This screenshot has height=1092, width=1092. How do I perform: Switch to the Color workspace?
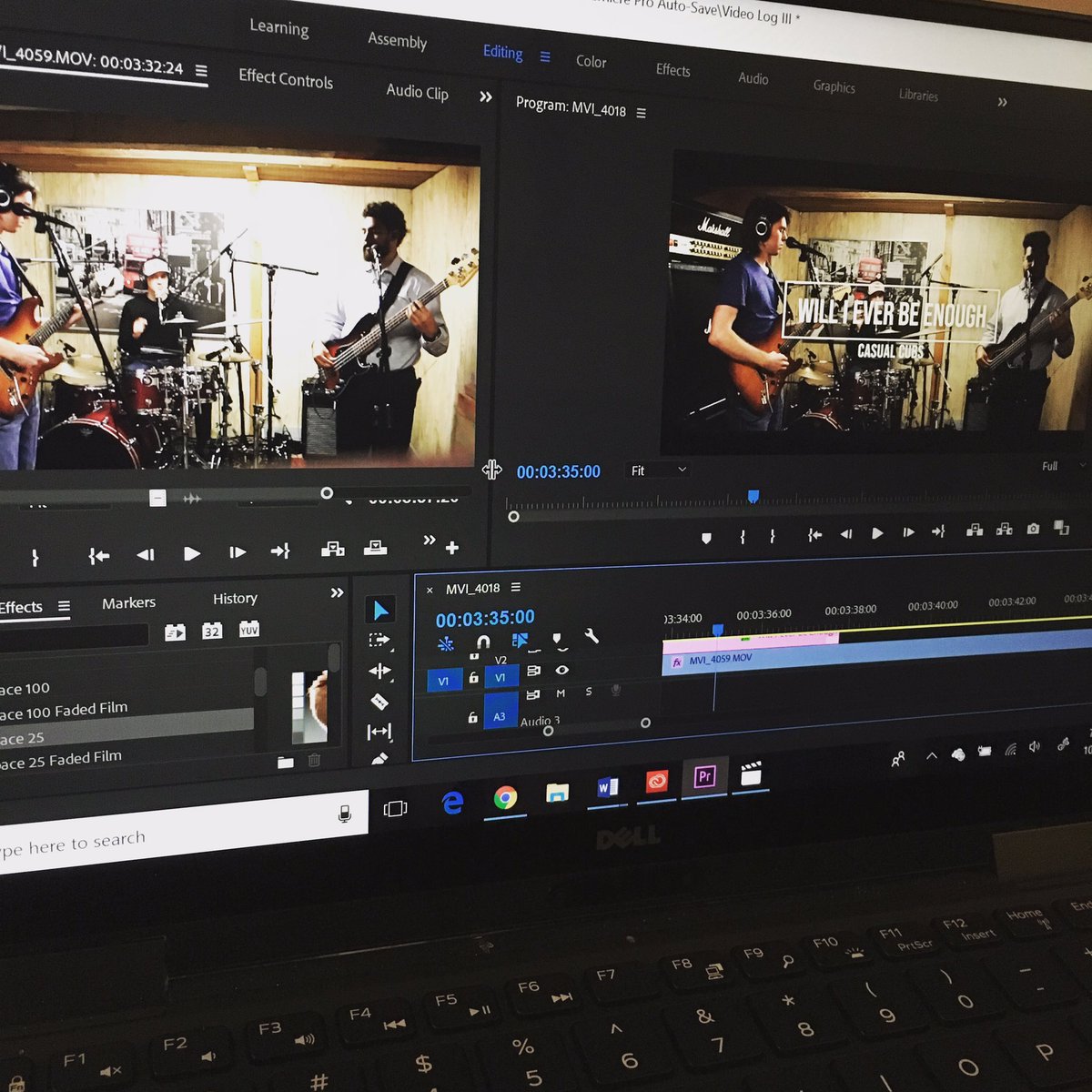(x=591, y=62)
